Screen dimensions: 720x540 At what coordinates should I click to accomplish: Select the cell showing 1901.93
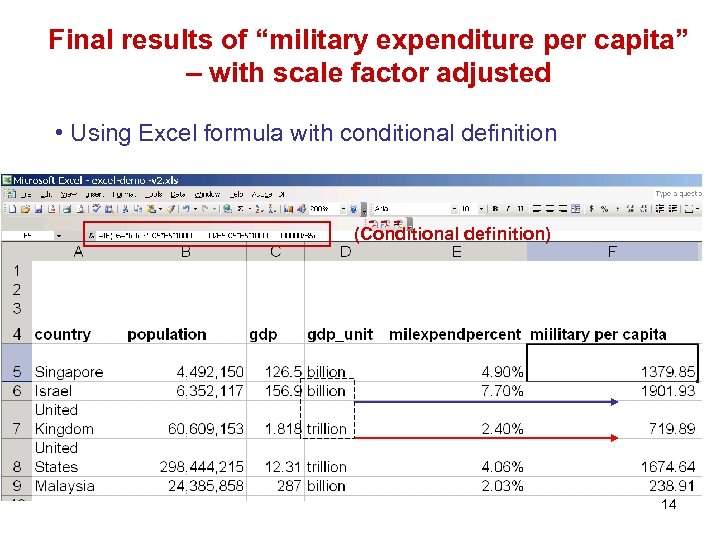pyautogui.click(x=613, y=391)
